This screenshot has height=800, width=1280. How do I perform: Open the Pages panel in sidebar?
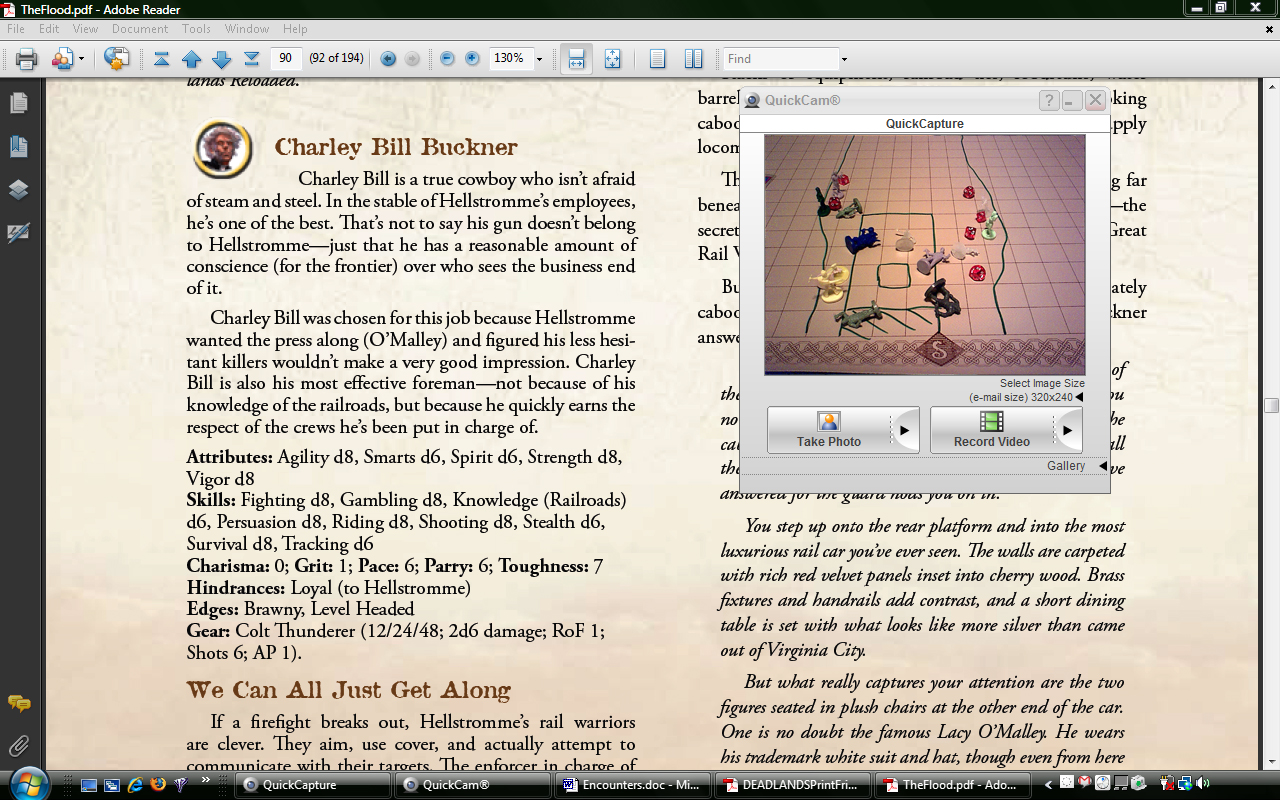[18, 103]
